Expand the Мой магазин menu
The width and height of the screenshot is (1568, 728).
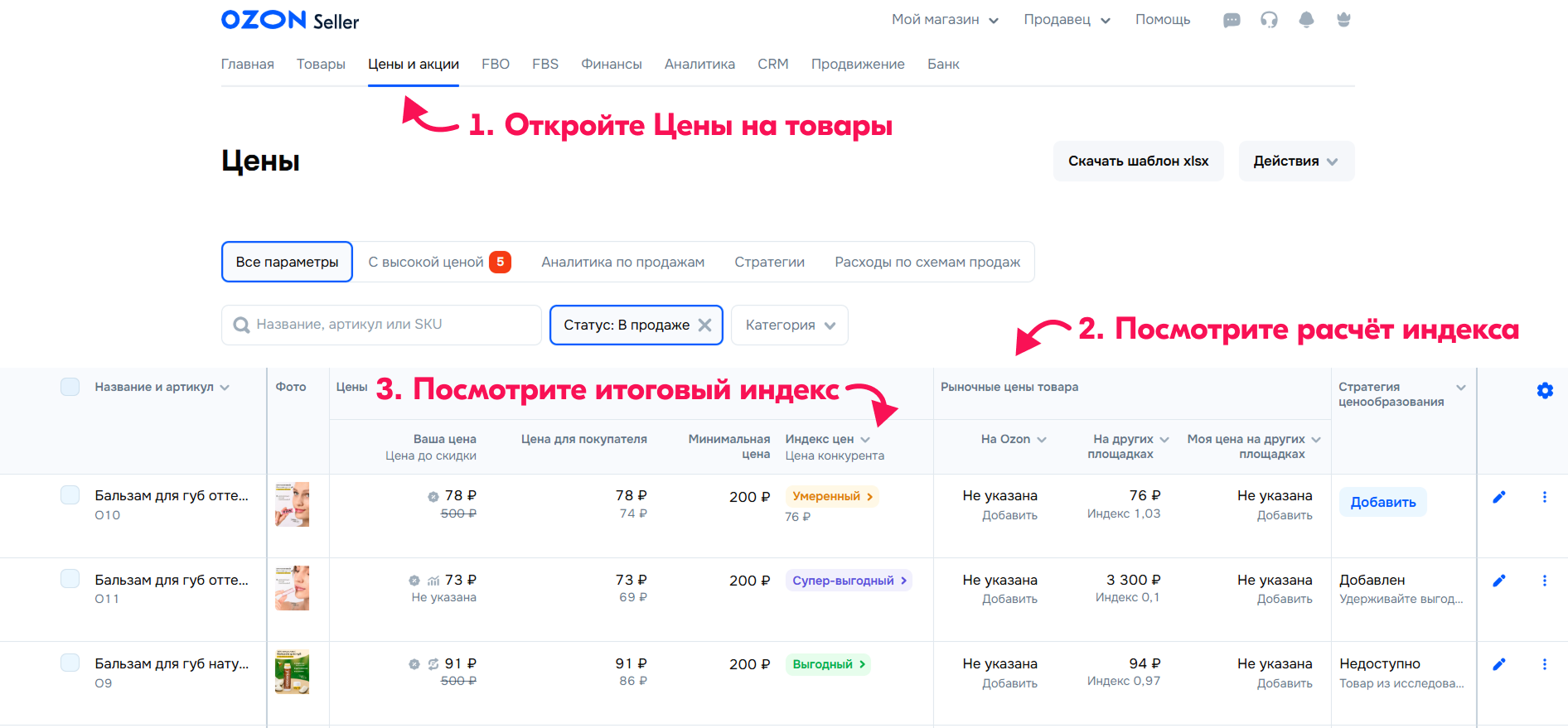click(x=945, y=20)
